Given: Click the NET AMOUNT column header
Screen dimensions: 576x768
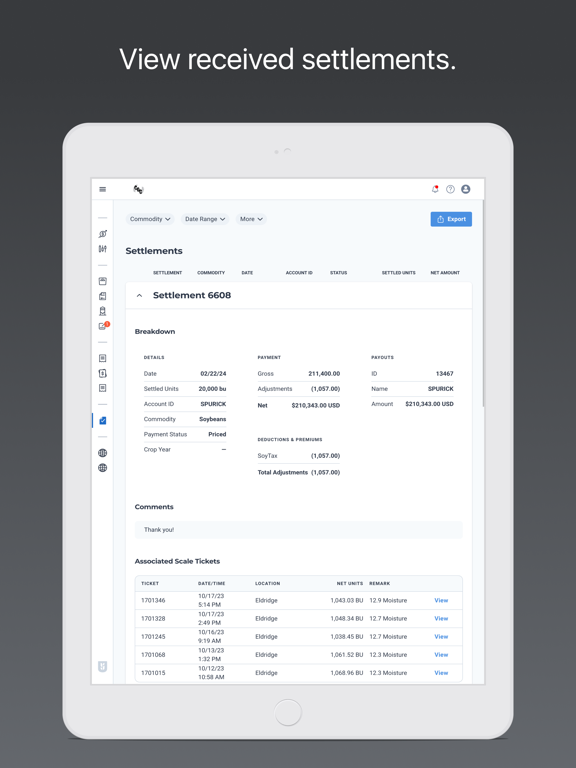Looking at the screenshot, I should pyautogui.click(x=445, y=273).
